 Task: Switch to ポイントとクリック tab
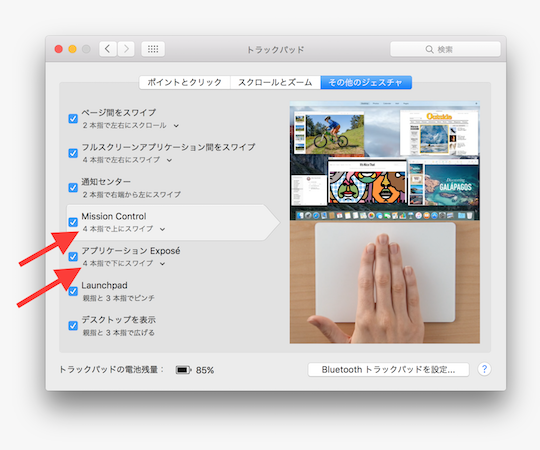click(x=185, y=82)
